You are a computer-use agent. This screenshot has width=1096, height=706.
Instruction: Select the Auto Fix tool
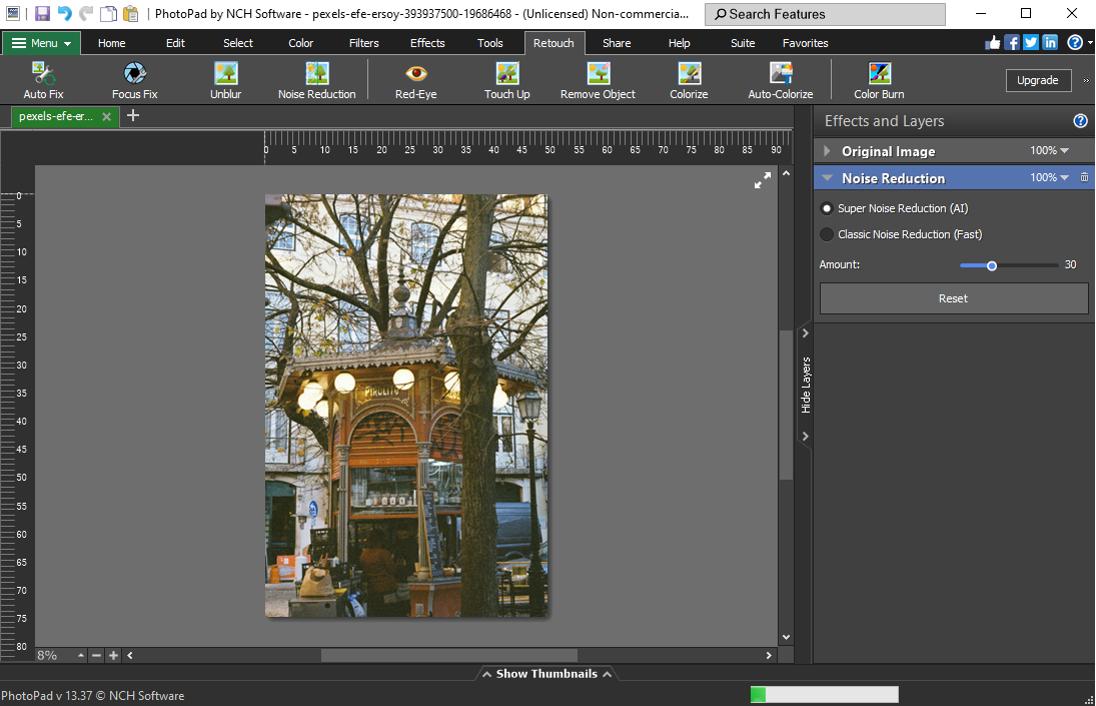coord(42,80)
